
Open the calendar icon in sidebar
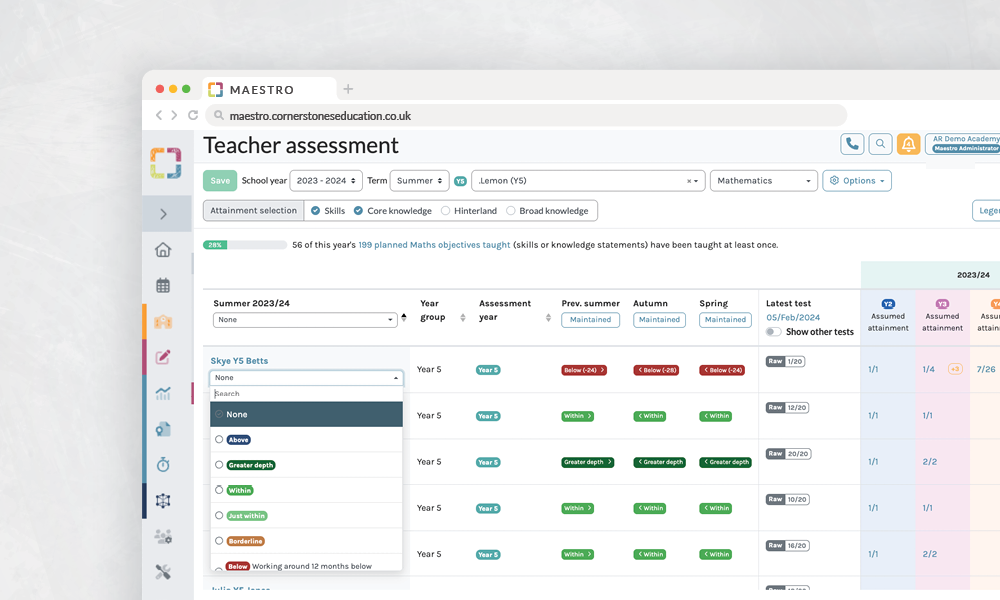point(163,285)
